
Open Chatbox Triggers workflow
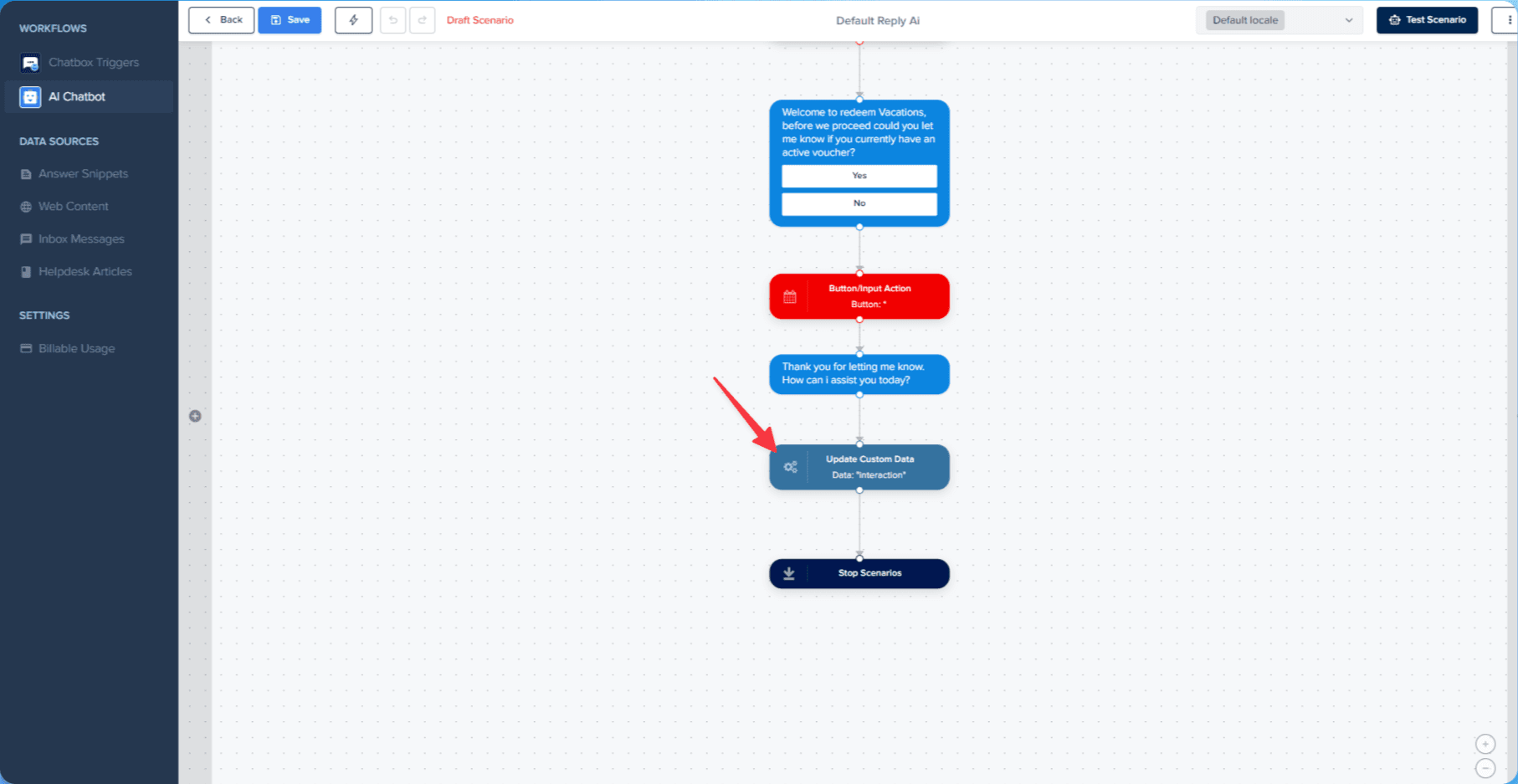(93, 63)
